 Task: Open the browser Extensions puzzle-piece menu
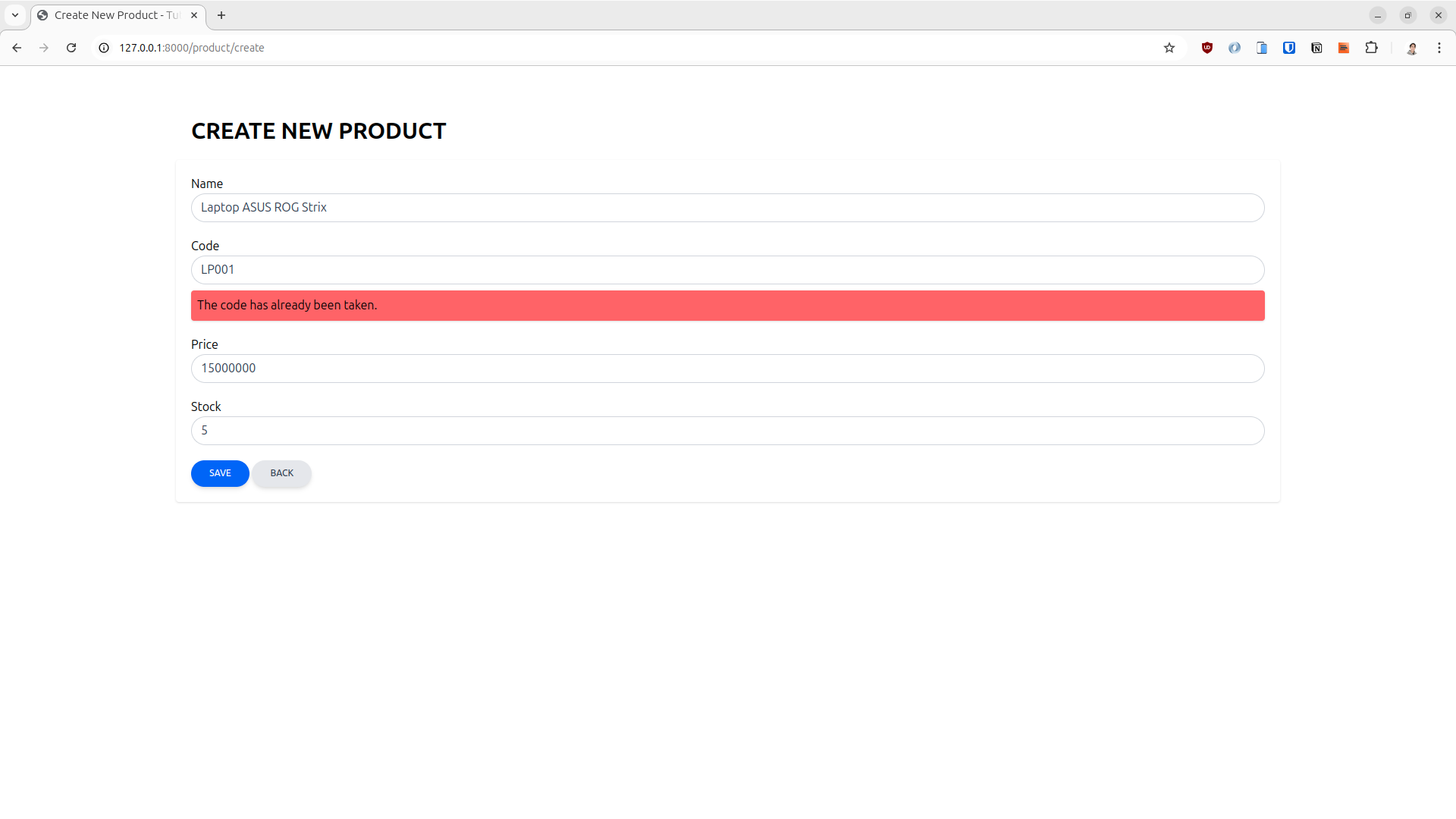point(1373,47)
